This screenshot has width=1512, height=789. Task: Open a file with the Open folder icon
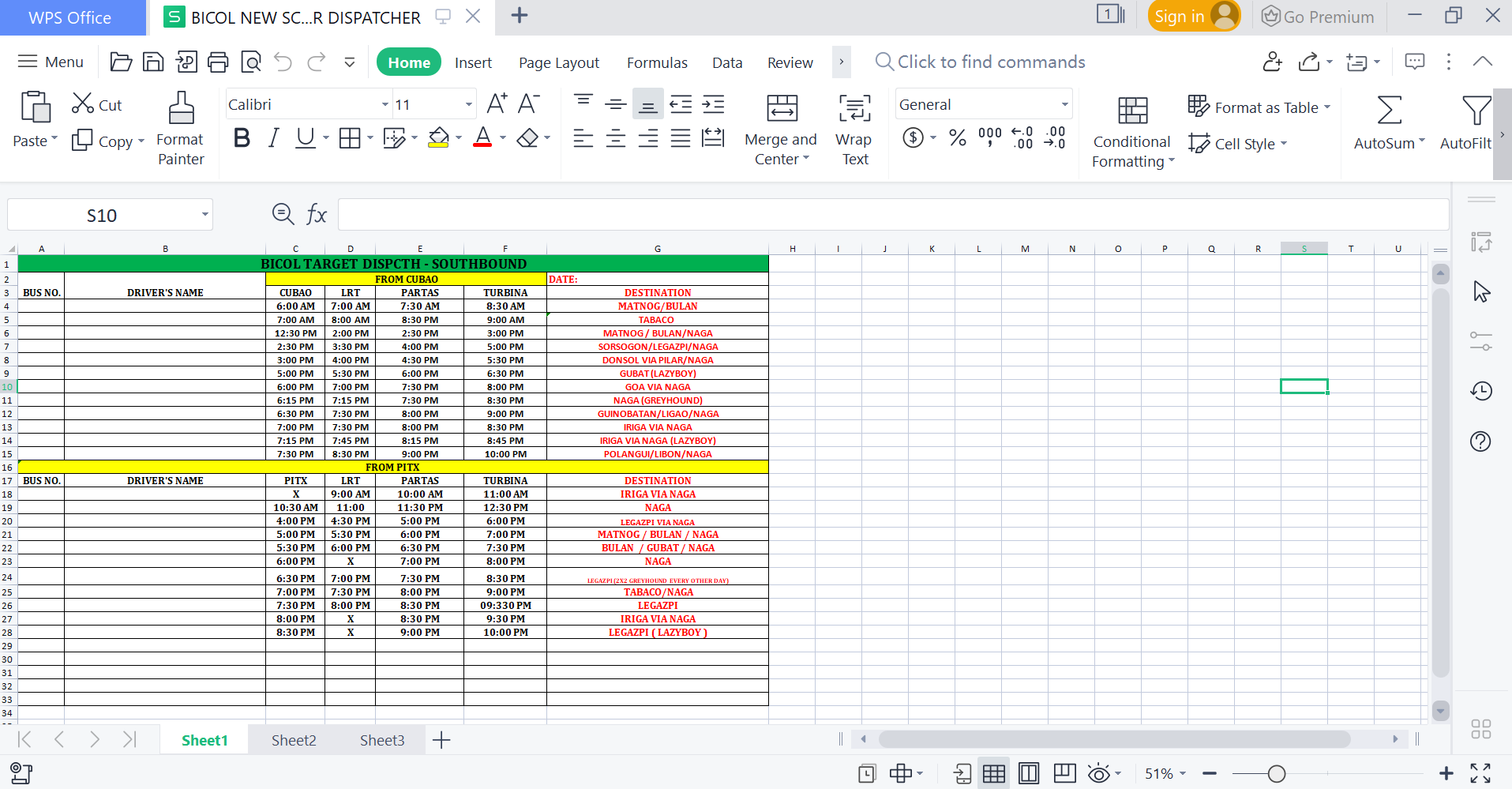[x=121, y=62]
